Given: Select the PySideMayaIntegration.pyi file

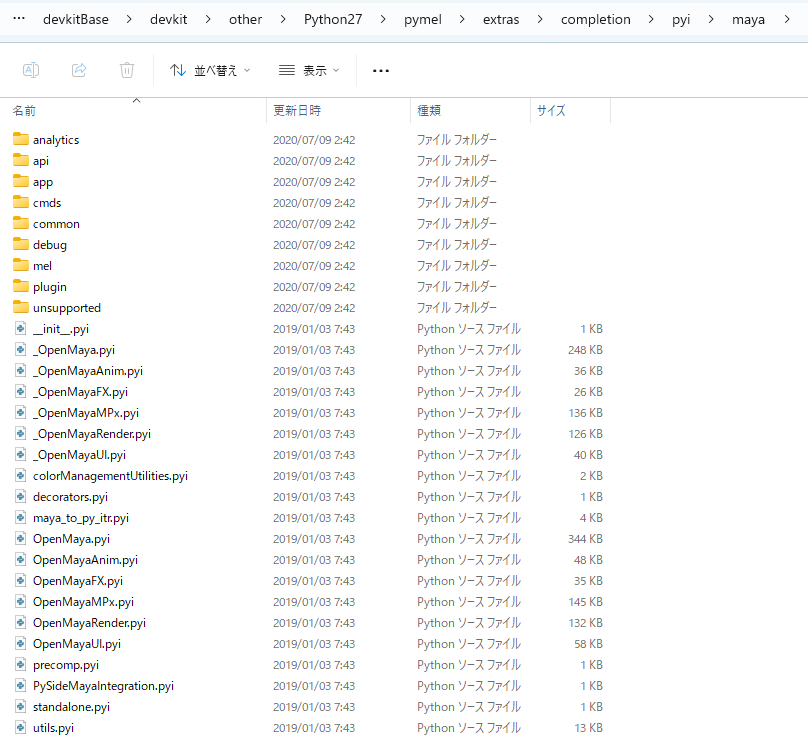Looking at the screenshot, I should pos(103,686).
